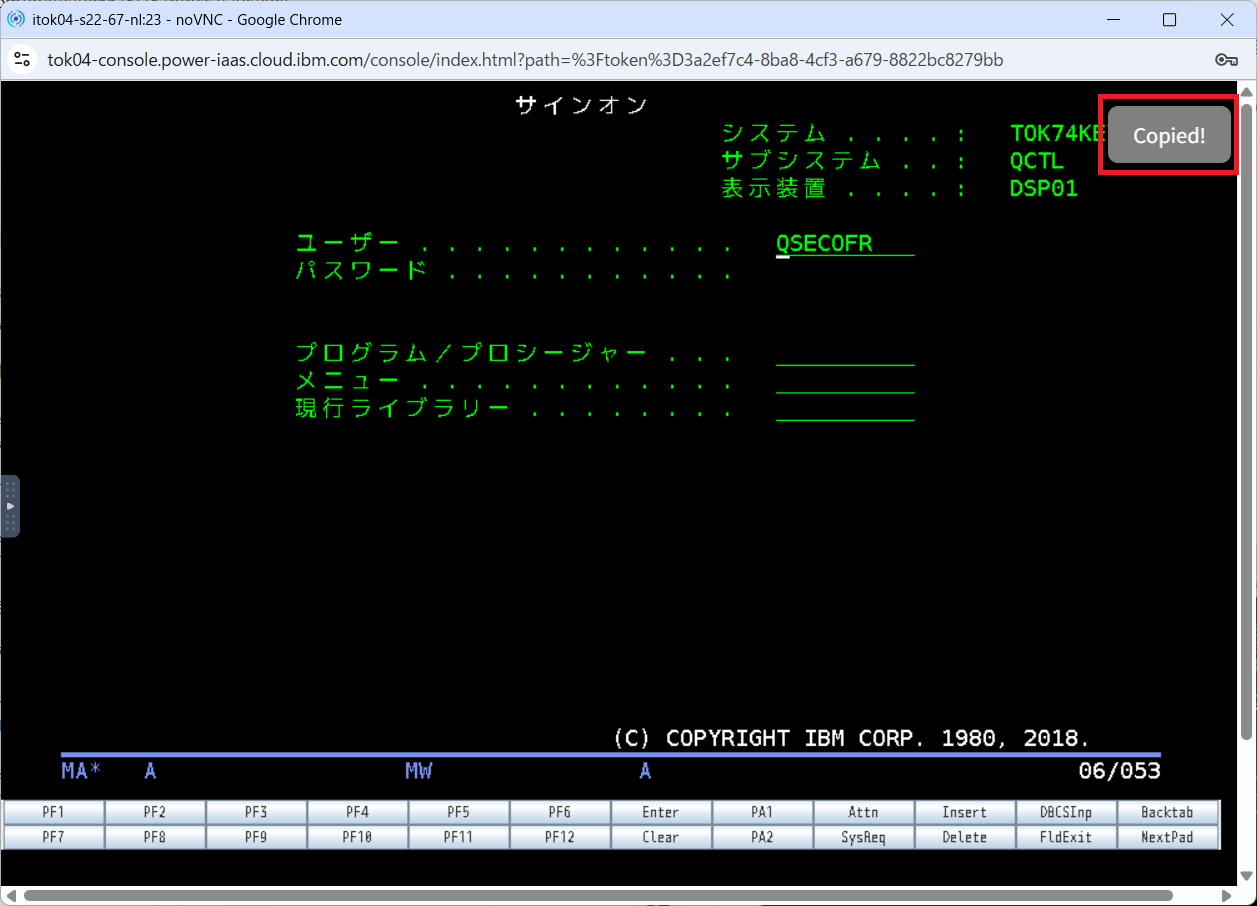The height and width of the screenshot is (906, 1257).
Task: Click the PF11 function key button
Action: coord(459,837)
